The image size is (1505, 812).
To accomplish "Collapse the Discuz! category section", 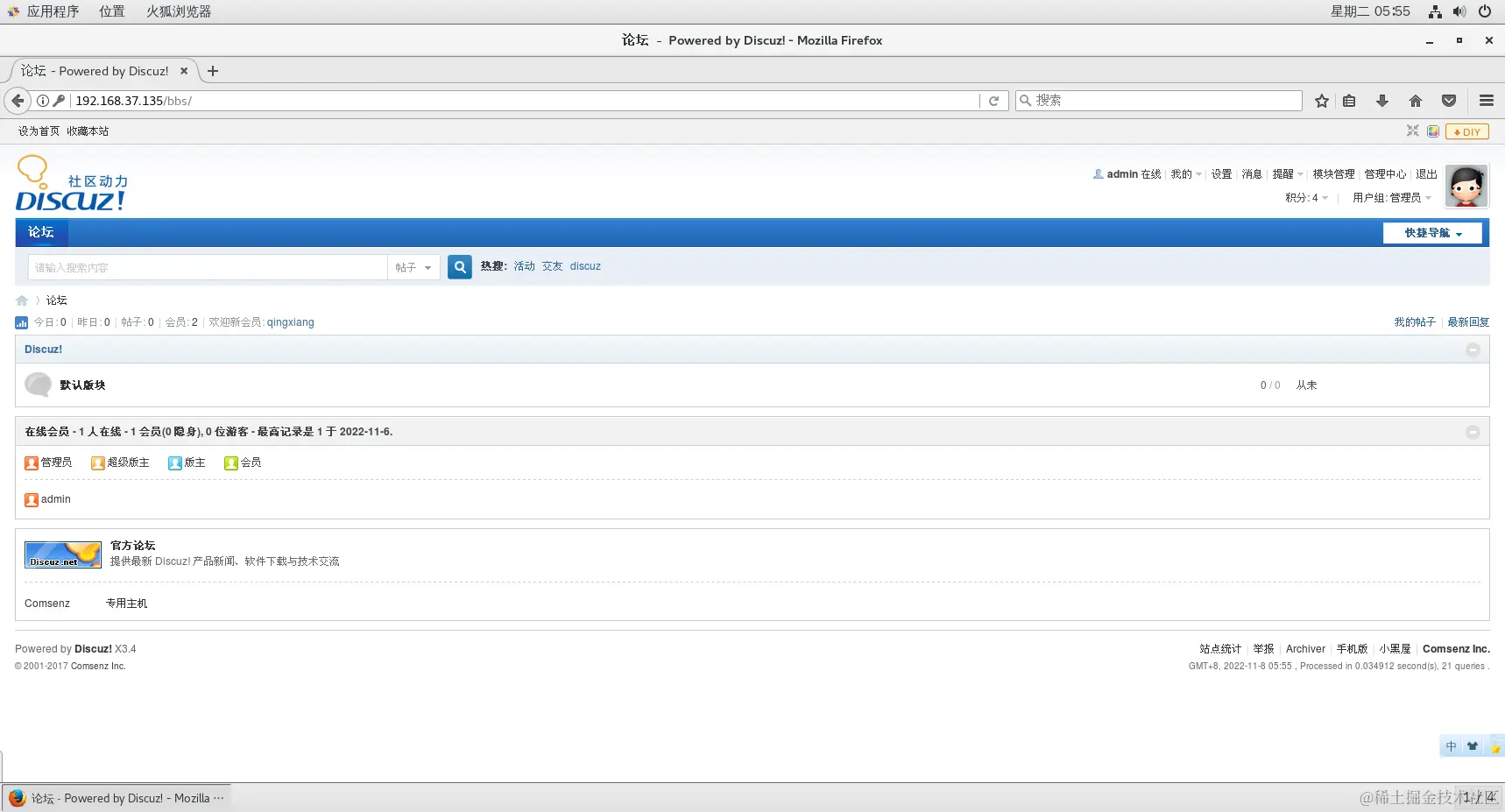I will pos(1473,350).
